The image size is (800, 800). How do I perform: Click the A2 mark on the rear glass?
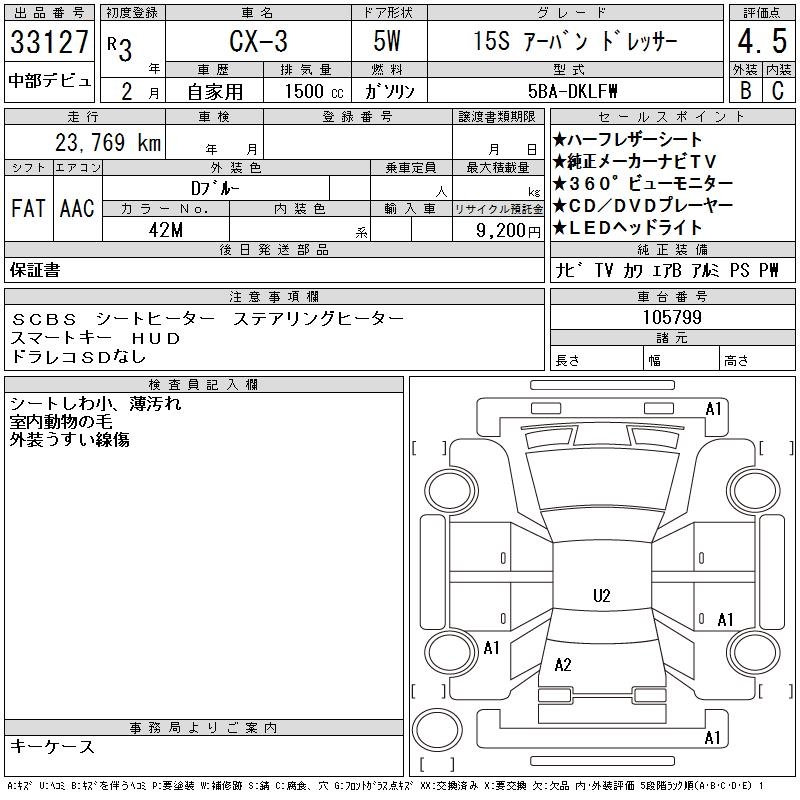[563, 665]
